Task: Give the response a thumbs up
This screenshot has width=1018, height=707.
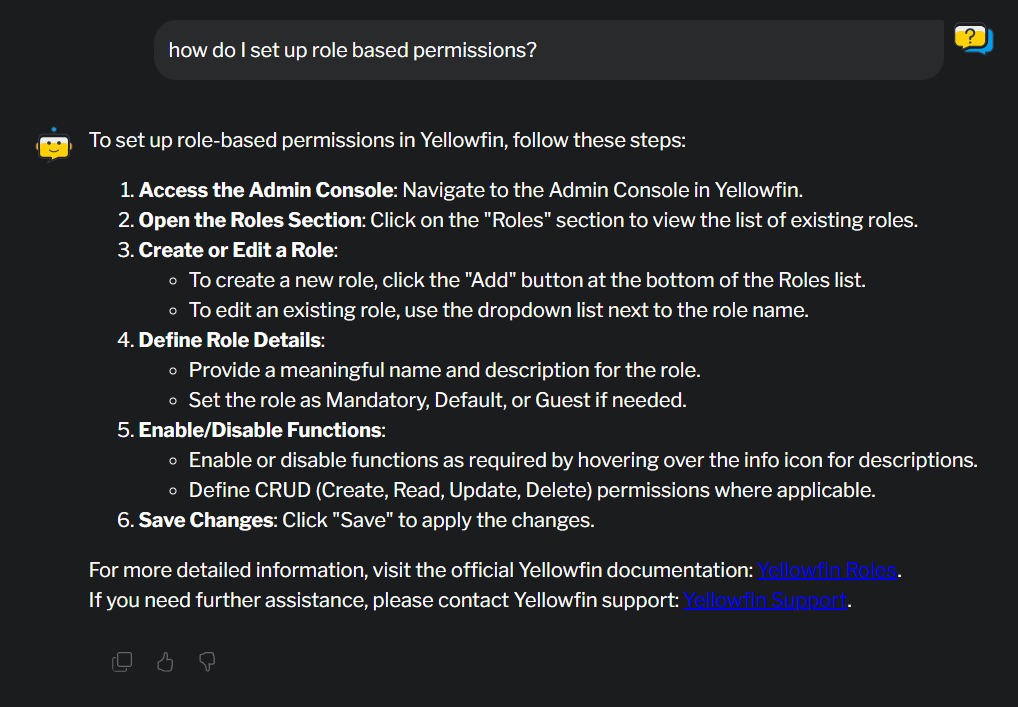Action: pyautogui.click(x=164, y=661)
